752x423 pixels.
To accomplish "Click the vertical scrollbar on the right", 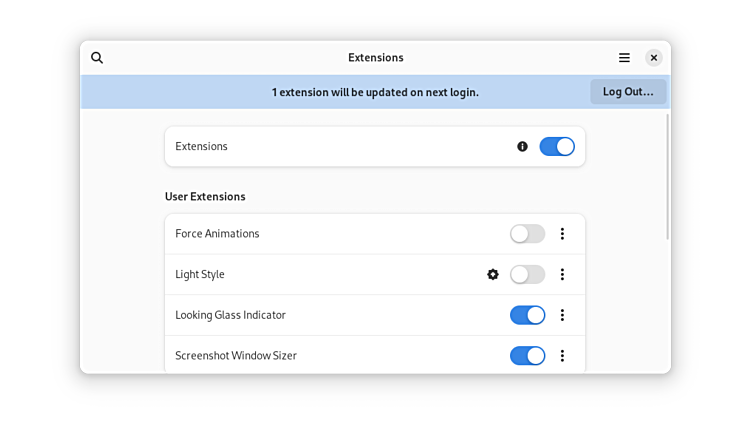I will [x=667, y=176].
